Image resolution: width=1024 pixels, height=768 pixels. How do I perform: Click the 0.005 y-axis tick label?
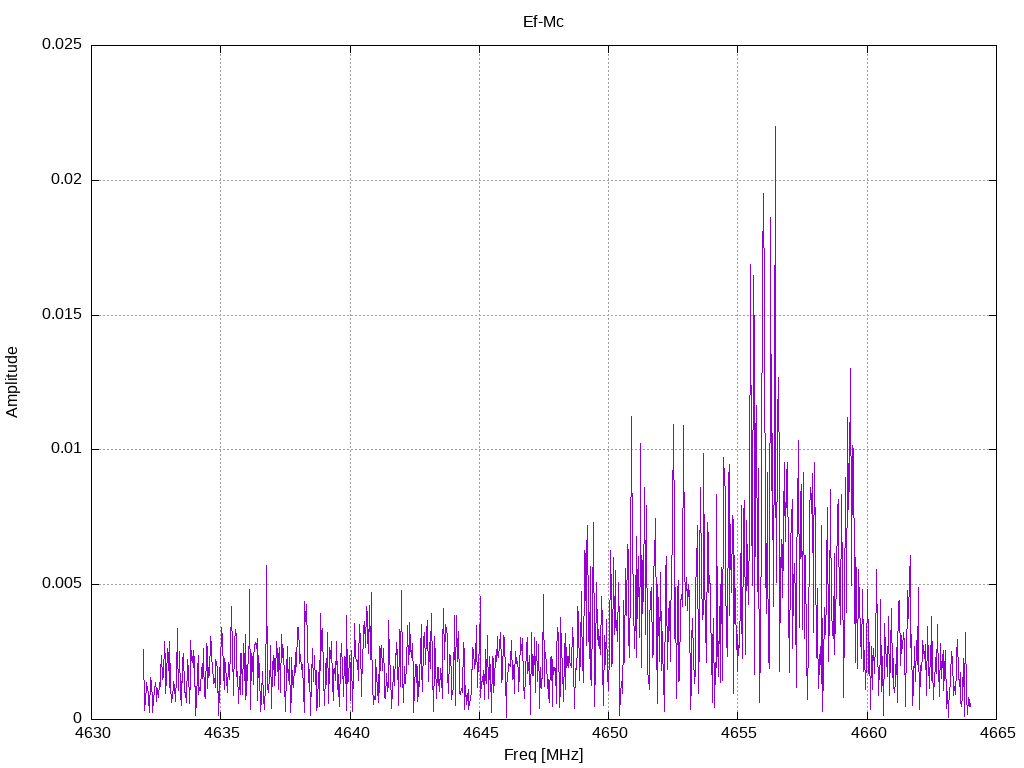tap(61, 584)
